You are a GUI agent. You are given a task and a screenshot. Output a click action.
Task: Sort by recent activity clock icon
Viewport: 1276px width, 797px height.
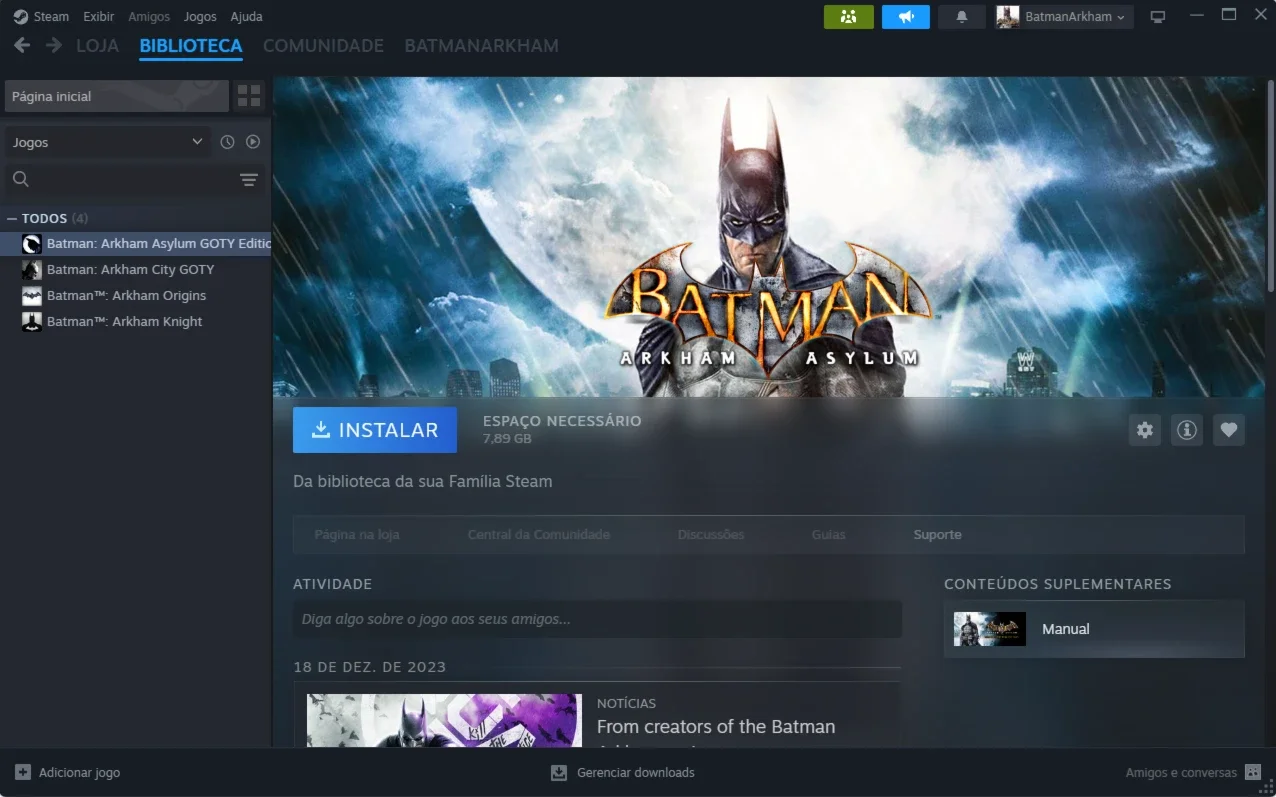(x=227, y=142)
